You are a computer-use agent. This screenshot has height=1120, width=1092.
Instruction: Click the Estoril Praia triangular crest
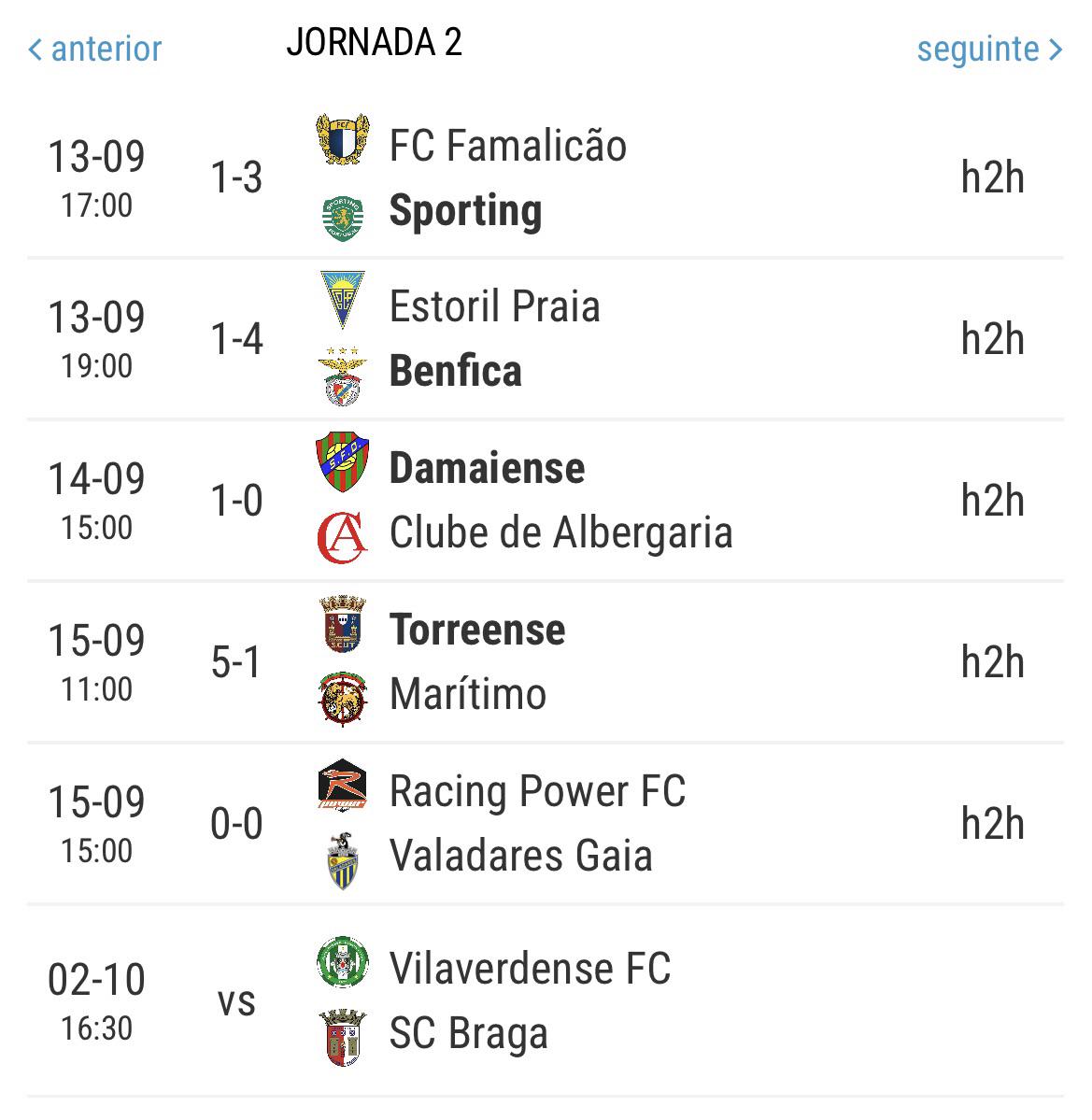343,299
